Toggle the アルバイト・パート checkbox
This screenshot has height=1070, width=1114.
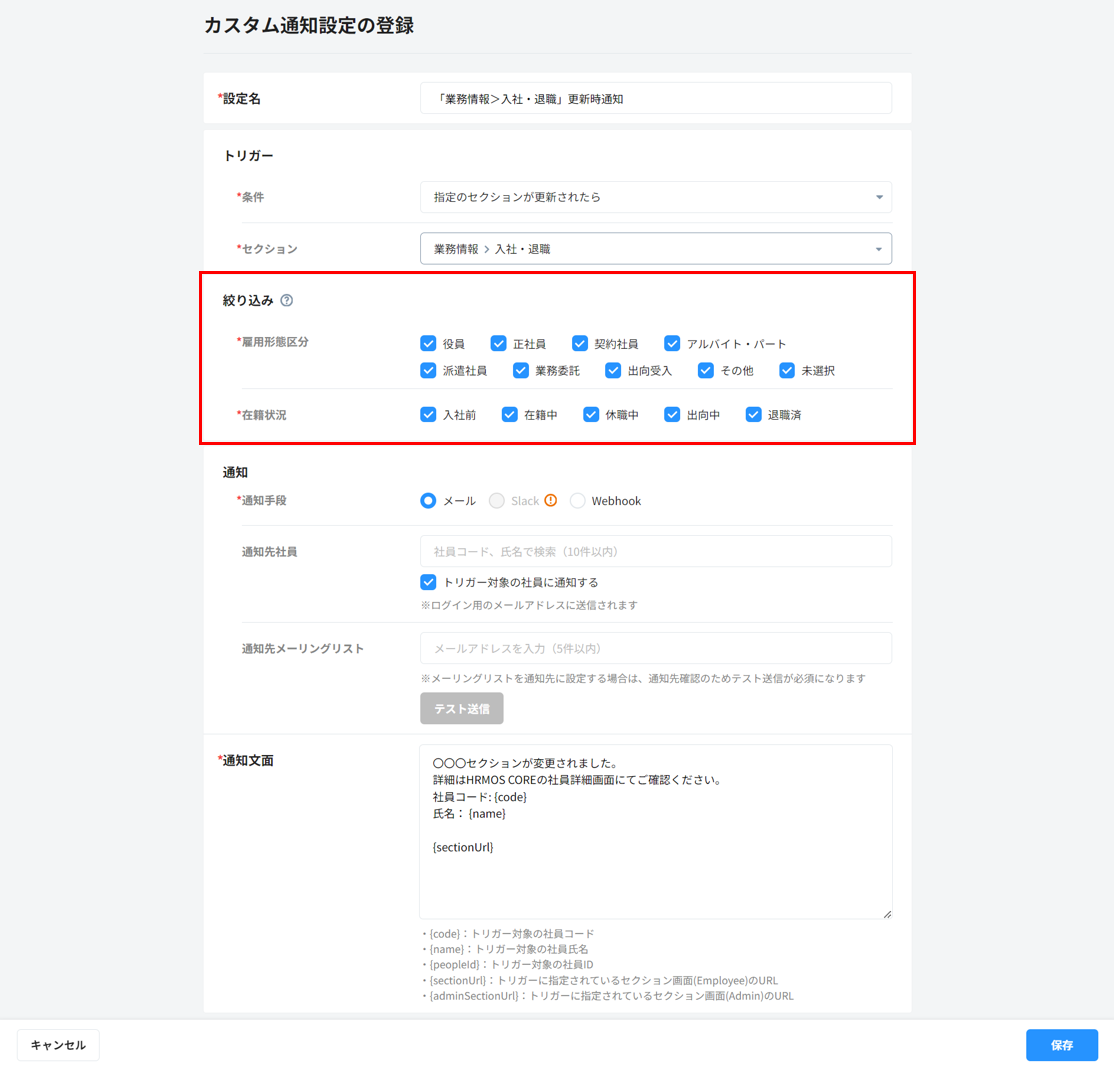click(x=672, y=344)
